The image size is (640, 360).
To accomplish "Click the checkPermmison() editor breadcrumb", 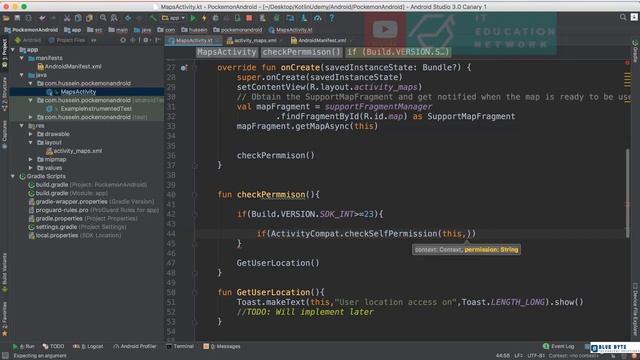I will [301, 52].
